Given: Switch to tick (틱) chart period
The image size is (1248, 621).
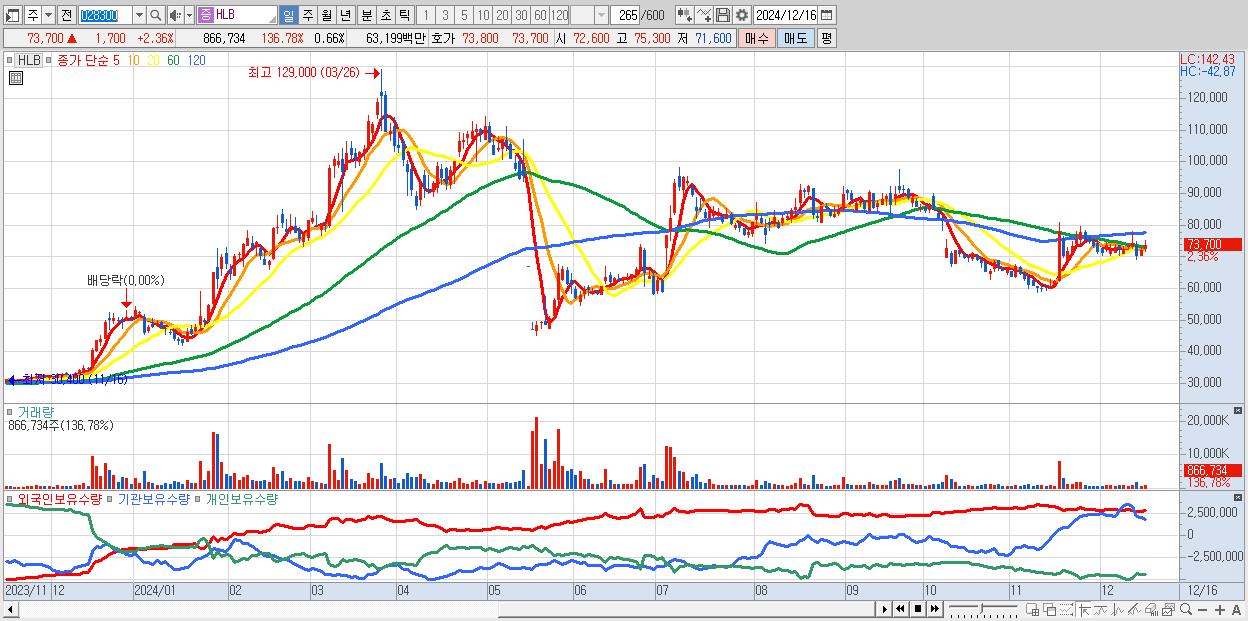Looking at the screenshot, I should pos(403,15).
